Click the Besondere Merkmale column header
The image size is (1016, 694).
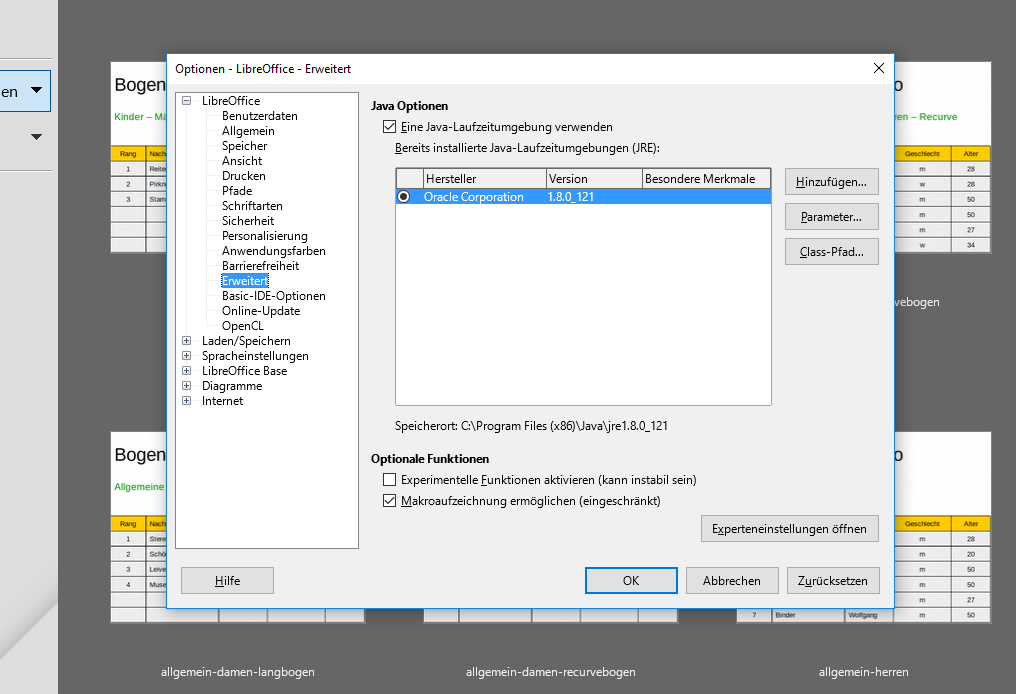(706, 179)
